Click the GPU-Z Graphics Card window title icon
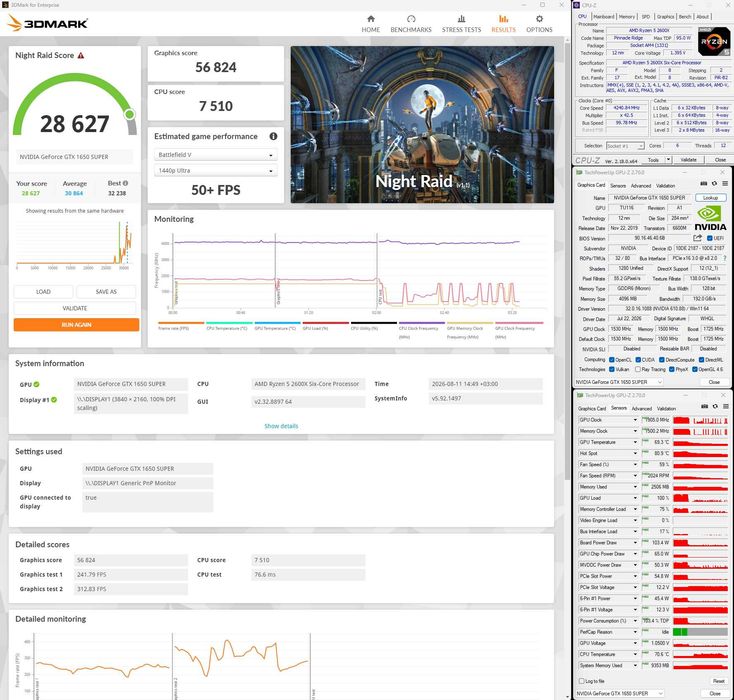The width and height of the screenshot is (734, 700). [x=579, y=172]
